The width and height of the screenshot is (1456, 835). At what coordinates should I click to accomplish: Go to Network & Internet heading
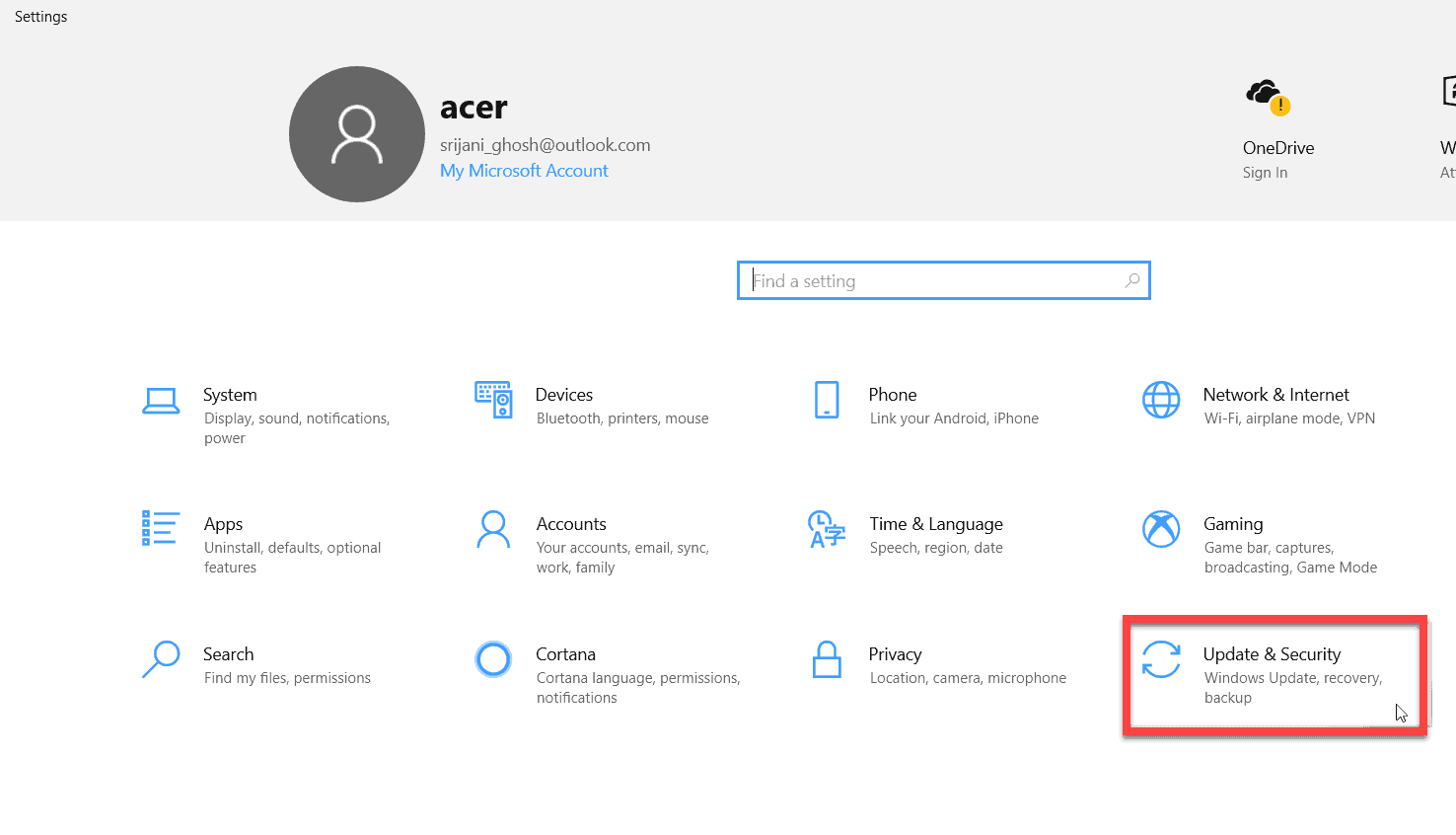(1276, 395)
